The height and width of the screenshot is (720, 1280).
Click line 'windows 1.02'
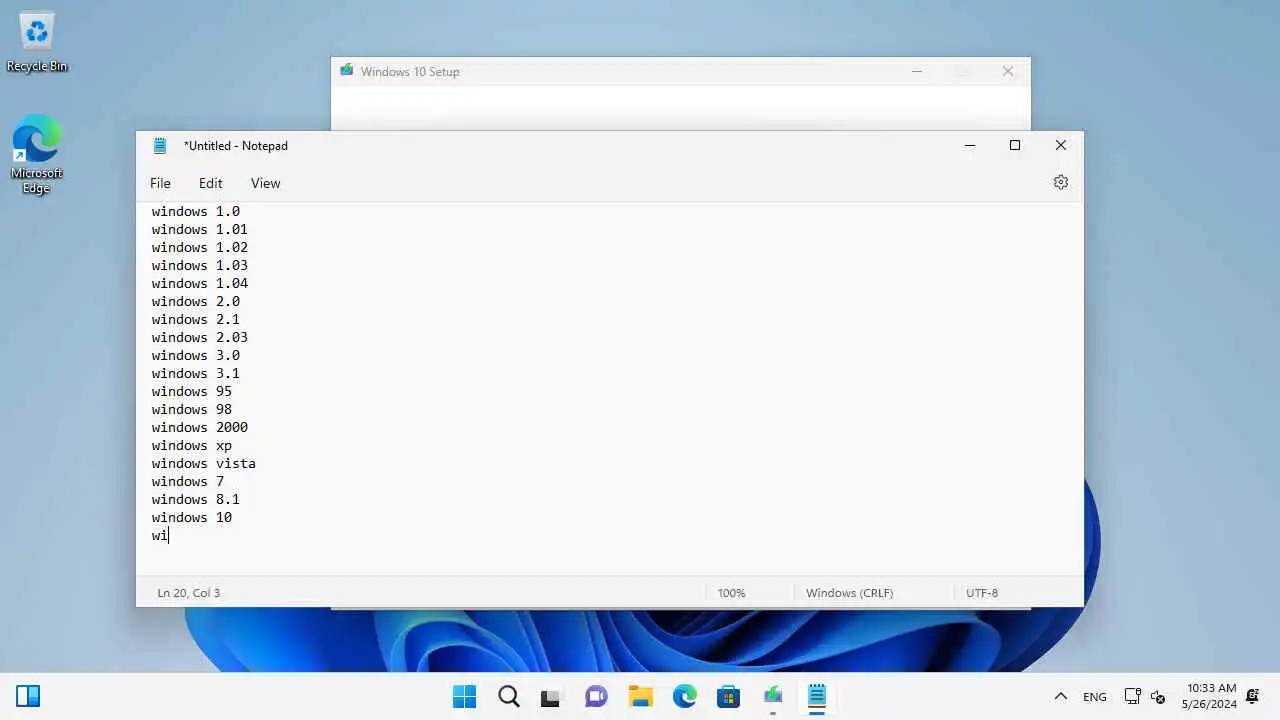tap(200, 247)
